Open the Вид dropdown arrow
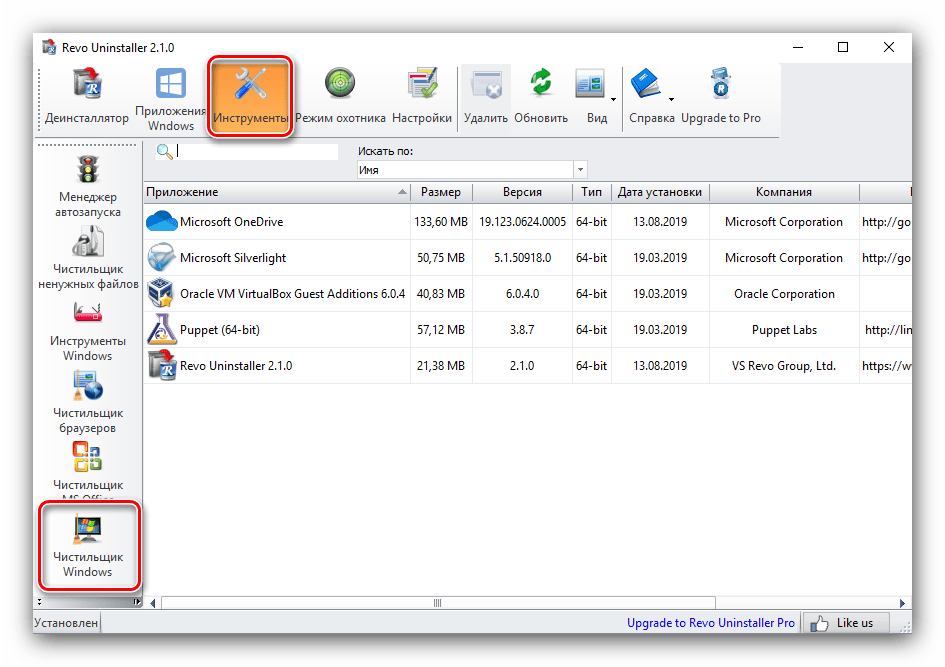The width and height of the screenshot is (945, 667). (612, 99)
